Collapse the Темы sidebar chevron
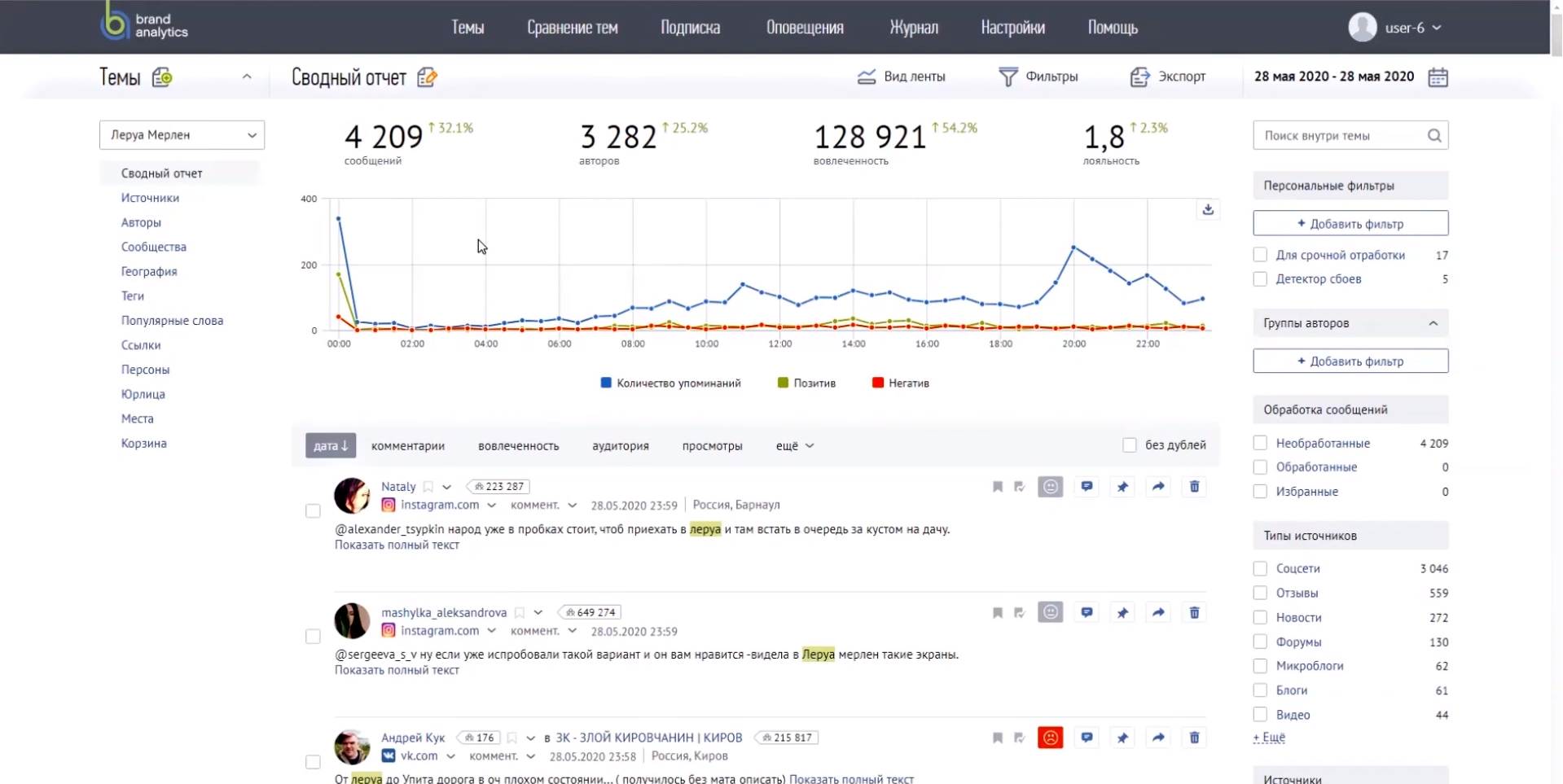Screen dimensions: 1563x784 [x=247, y=77]
